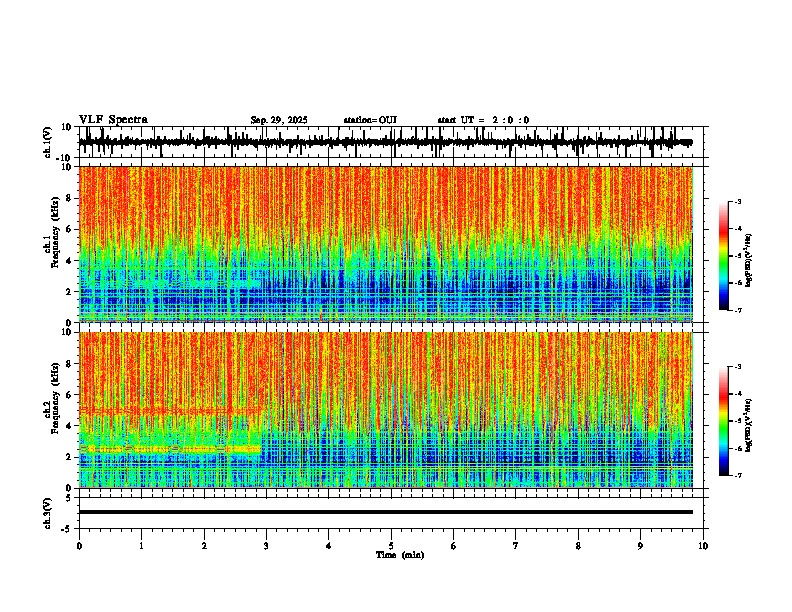The image size is (792, 612).
Task: Click the ch.2 colorbar label 'log(PSD)(V²/Hz)'
Action: point(748,425)
